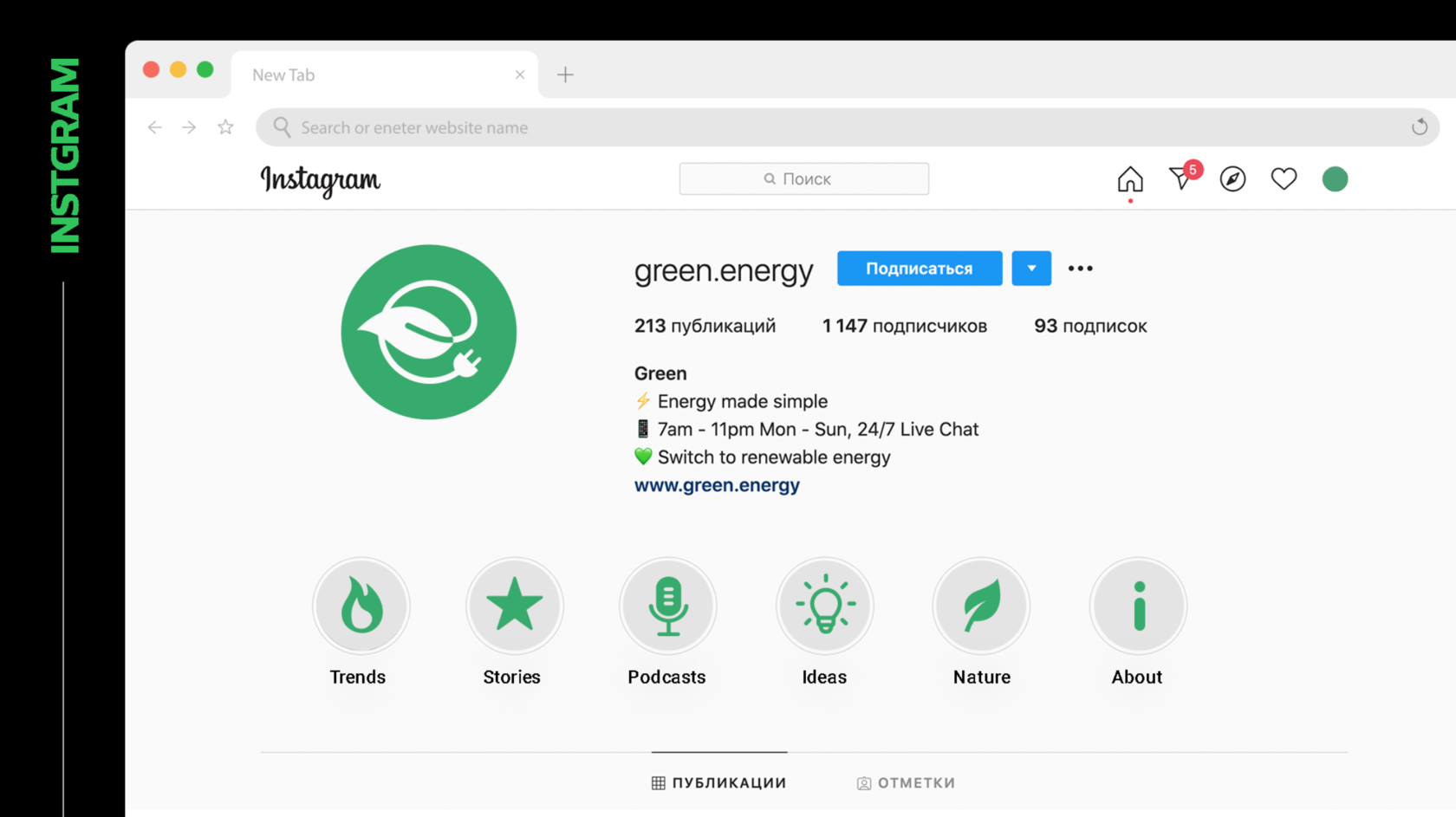Close the browser window
Image resolution: width=1456 pixels, height=817 pixels.
click(x=151, y=69)
